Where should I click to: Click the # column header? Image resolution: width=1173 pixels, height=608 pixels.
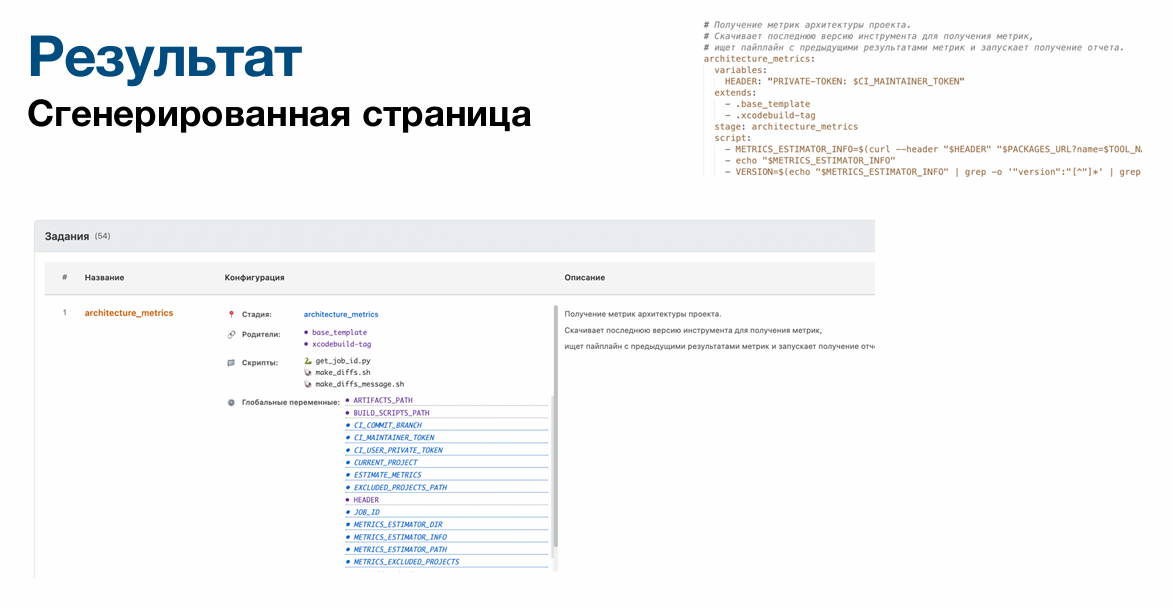click(64, 277)
